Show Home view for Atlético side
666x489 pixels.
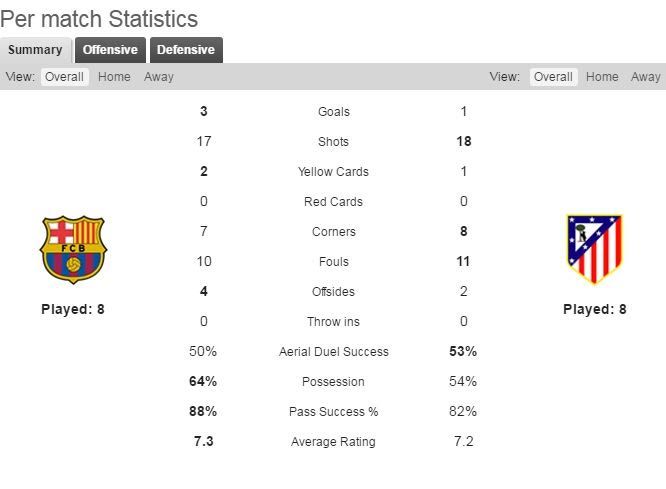tap(602, 77)
